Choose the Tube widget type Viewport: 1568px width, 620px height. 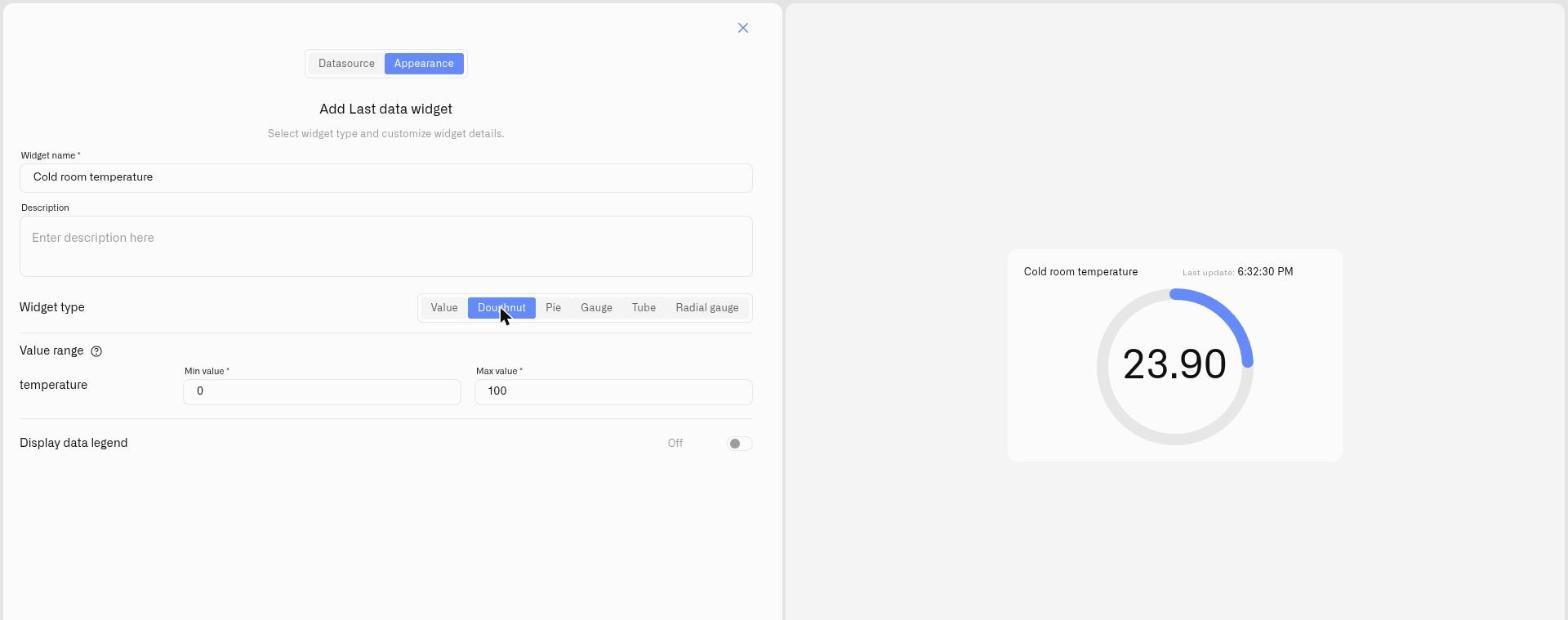click(644, 308)
